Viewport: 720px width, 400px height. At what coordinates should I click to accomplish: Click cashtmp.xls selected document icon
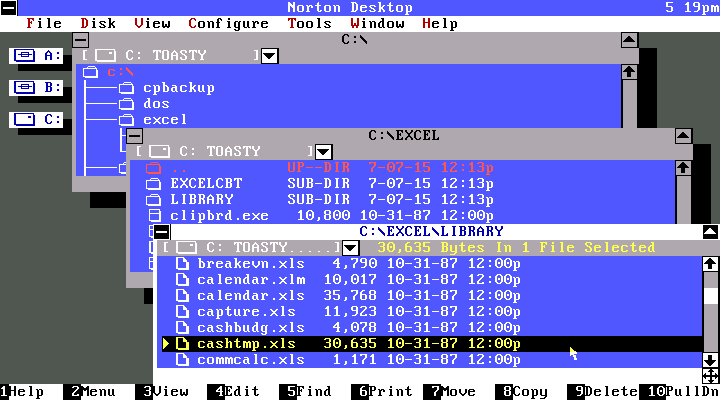[182, 344]
